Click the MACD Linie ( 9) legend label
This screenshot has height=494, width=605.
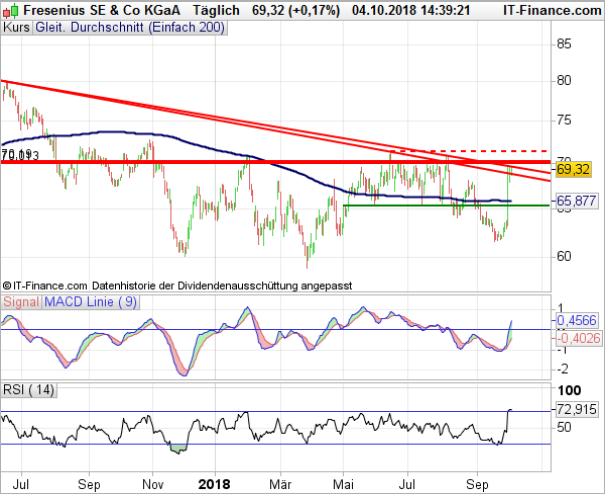91,302
